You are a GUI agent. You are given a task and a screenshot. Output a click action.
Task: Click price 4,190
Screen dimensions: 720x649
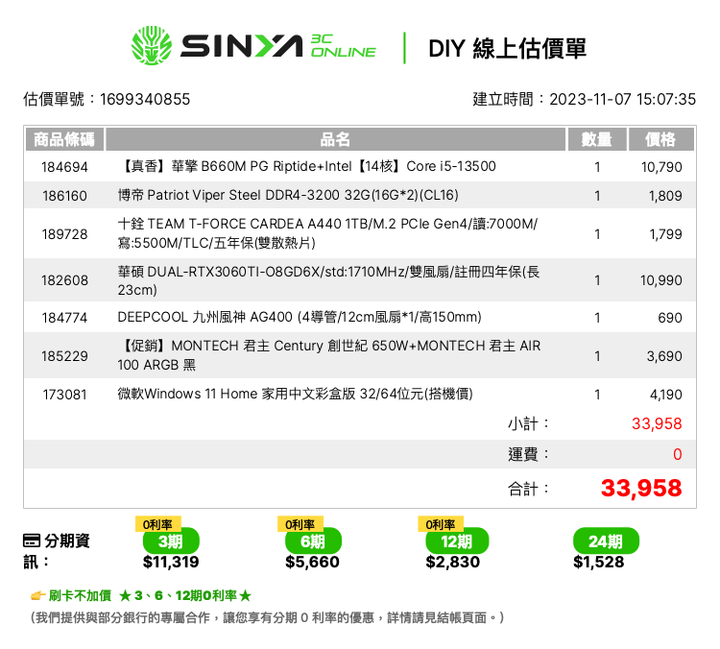click(666, 395)
